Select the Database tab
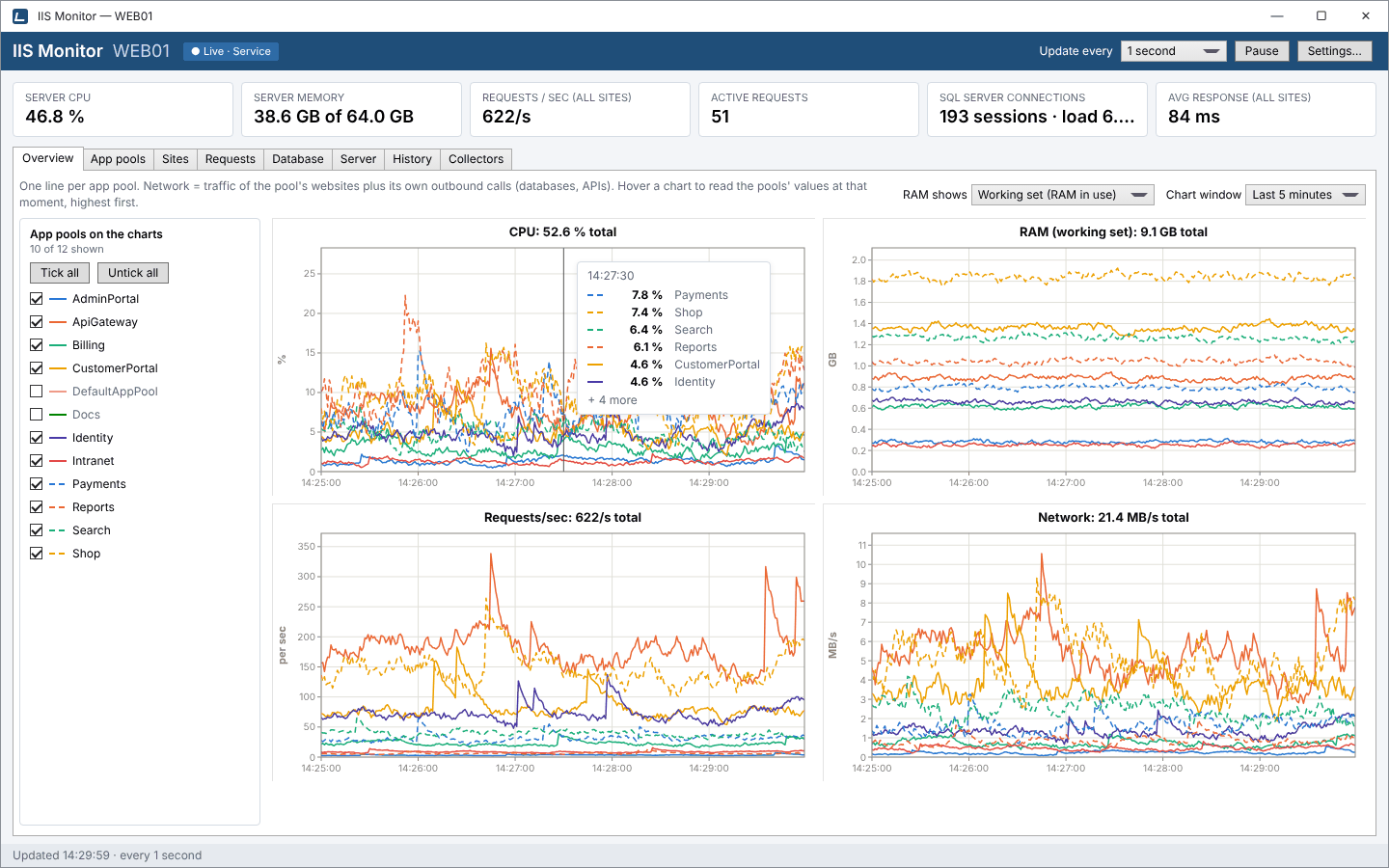 [x=298, y=159]
